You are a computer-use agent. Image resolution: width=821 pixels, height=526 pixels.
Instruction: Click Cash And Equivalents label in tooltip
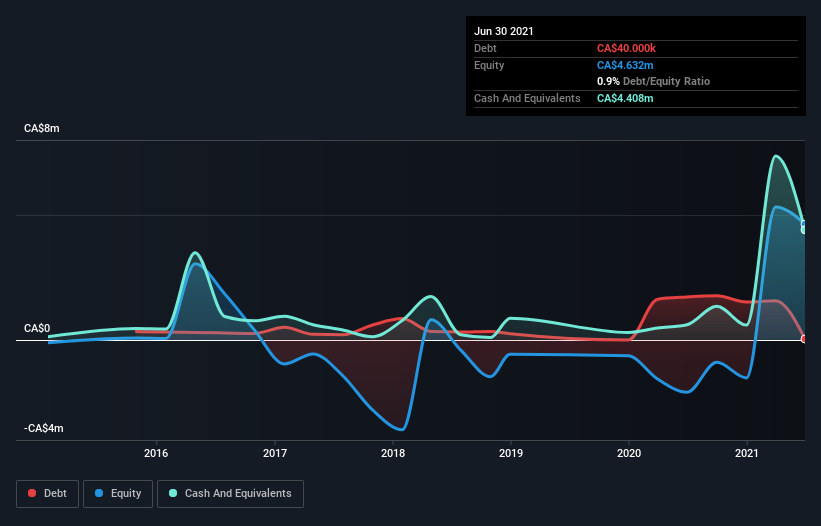pos(527,98)
